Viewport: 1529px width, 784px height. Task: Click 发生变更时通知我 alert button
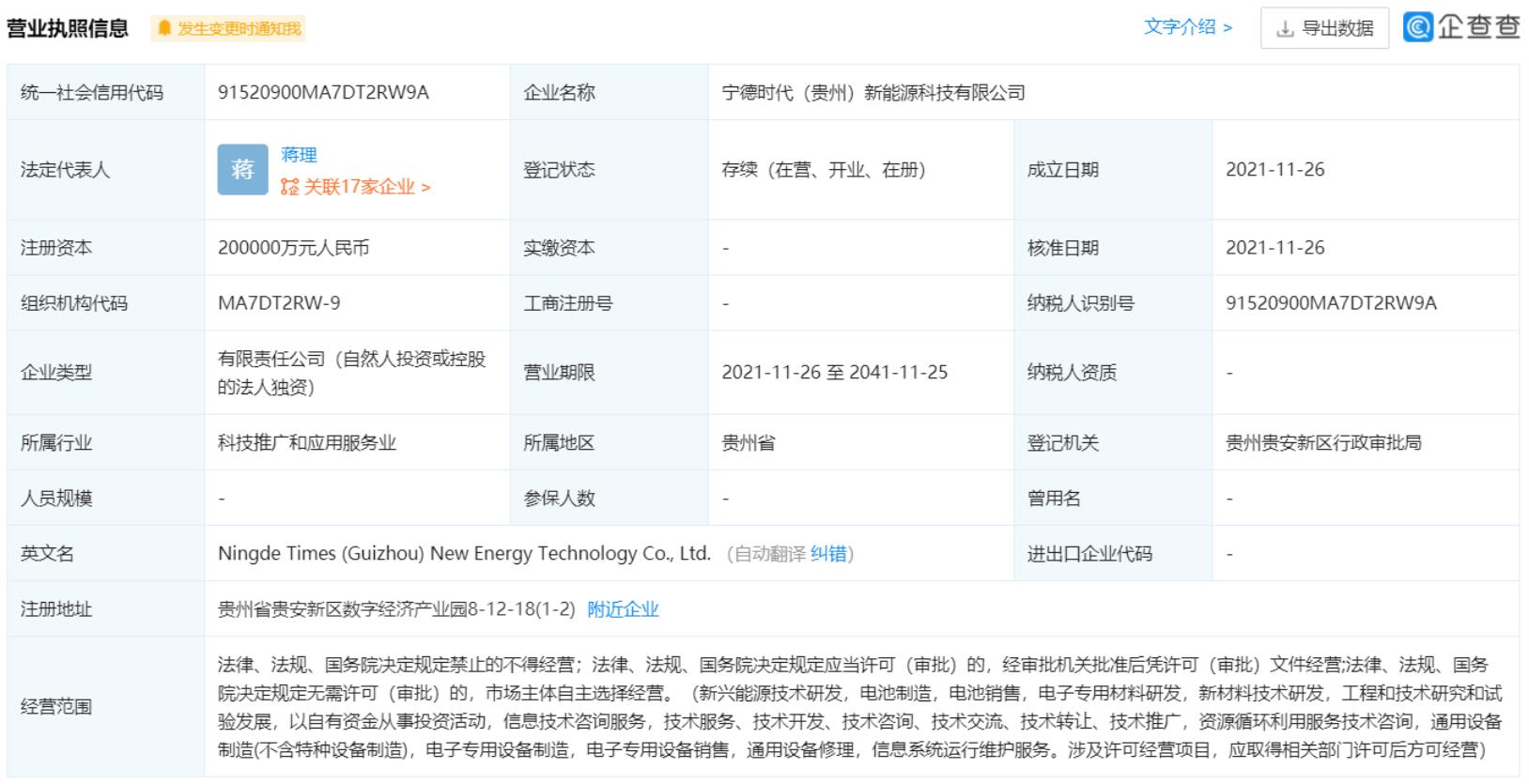click(x=228, y=28)
